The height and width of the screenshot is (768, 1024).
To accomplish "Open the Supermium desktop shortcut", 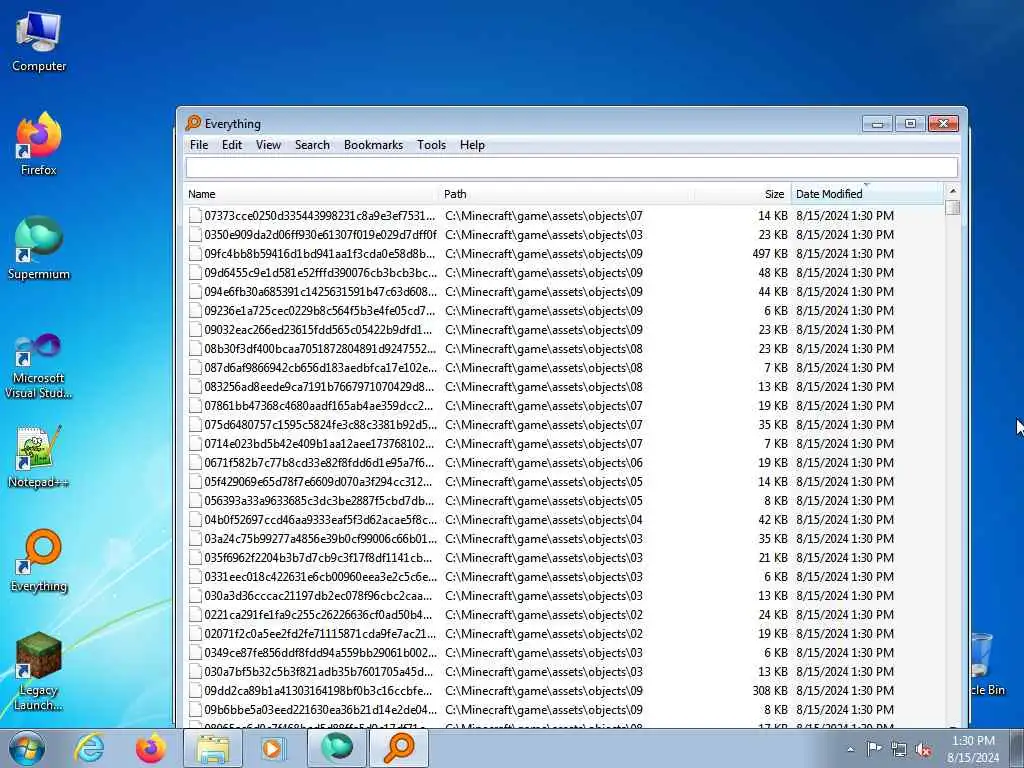I will tap(39, 248).
